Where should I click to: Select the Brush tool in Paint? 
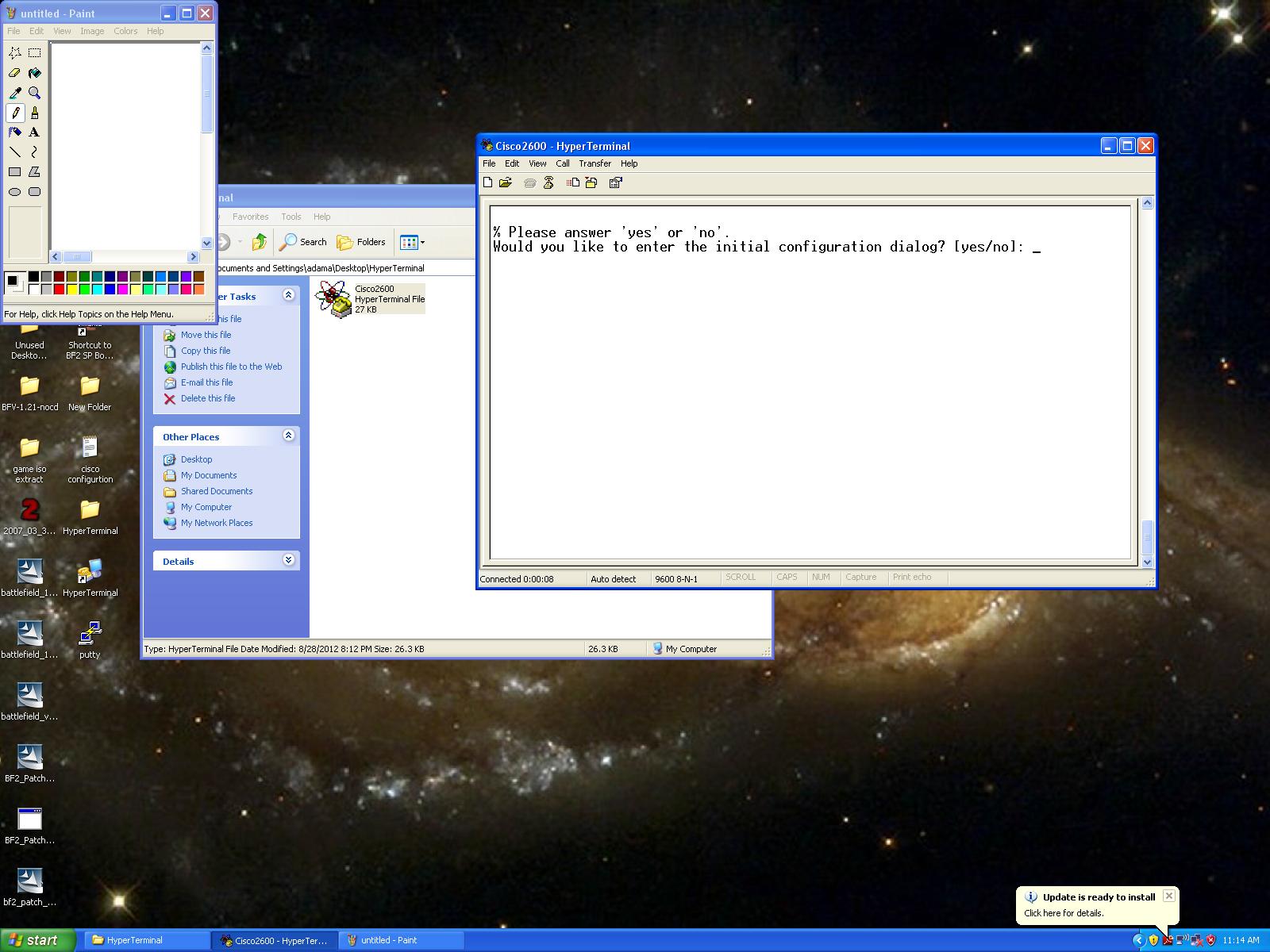click(35, 113)
